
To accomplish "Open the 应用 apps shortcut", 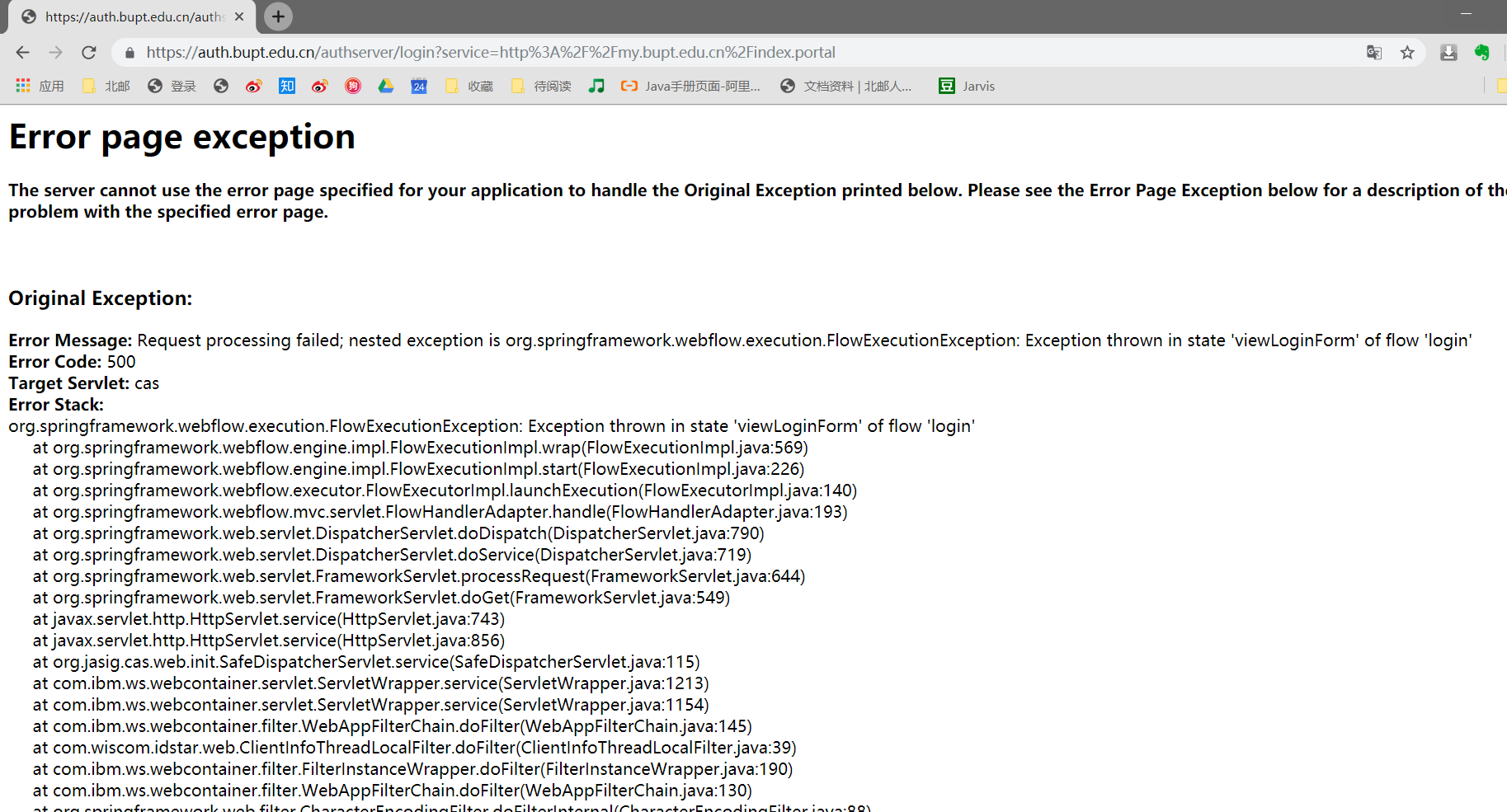I will 40,86.
